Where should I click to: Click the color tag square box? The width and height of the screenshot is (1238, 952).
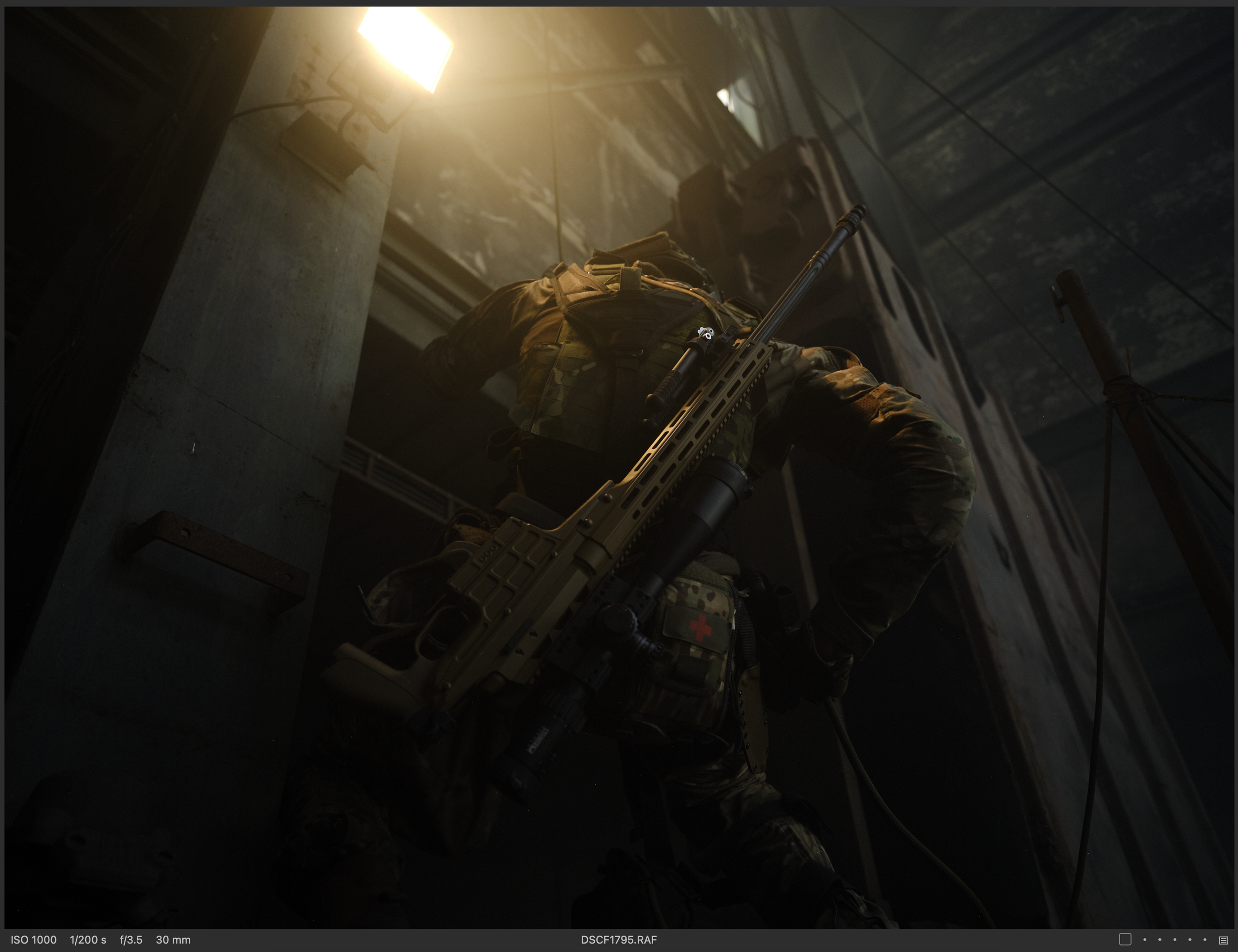1125,940
